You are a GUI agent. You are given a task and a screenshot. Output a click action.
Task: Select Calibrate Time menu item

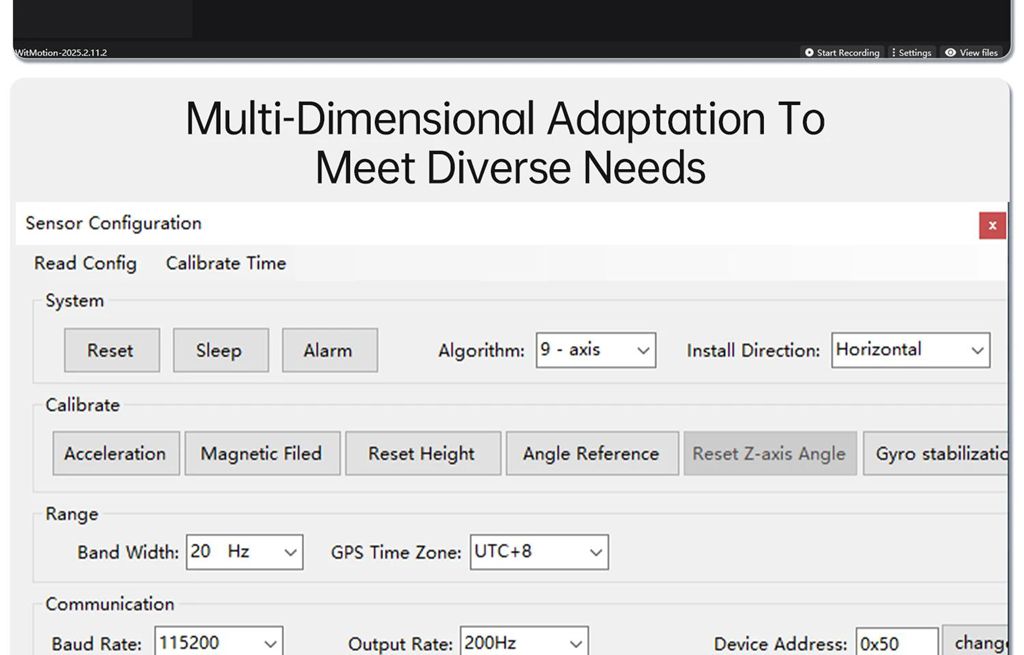[225, 263]
